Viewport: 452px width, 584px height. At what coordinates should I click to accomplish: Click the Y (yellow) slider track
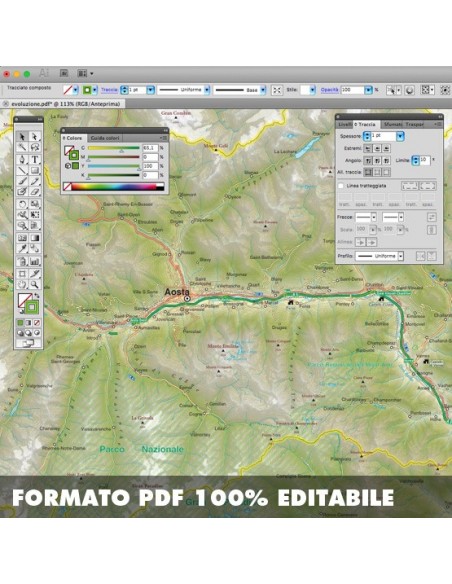coord(113,166)
